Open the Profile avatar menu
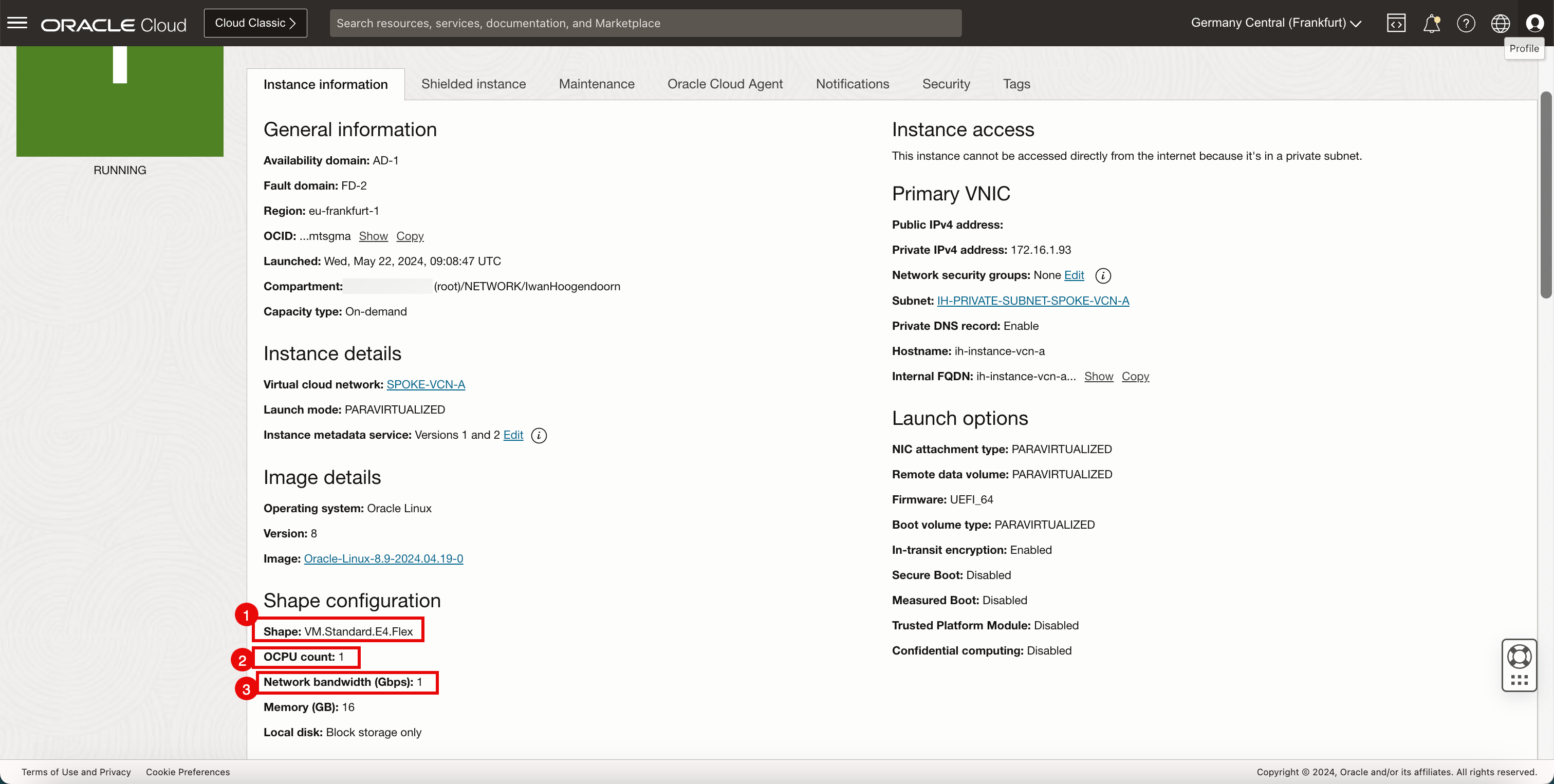Image resolution: width=1554 pixels, height=784 pixels. 1534,23
